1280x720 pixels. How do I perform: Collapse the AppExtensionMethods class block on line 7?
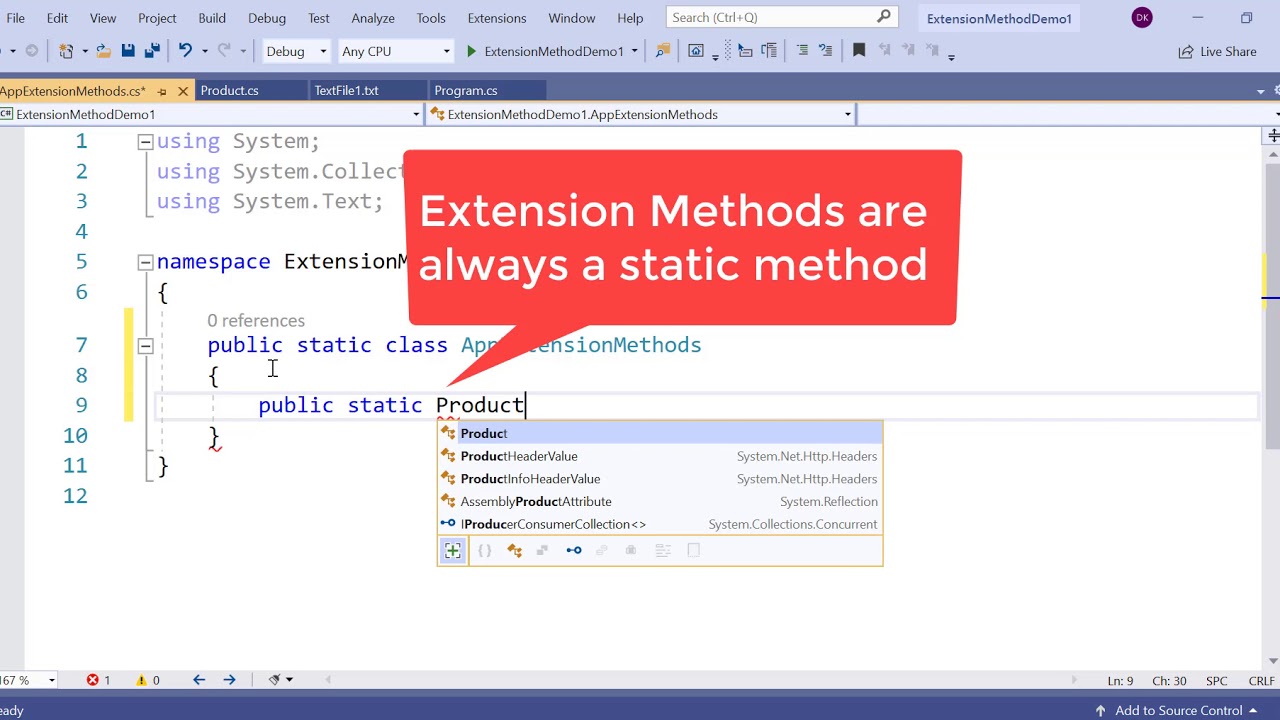(x=145, y=346)
